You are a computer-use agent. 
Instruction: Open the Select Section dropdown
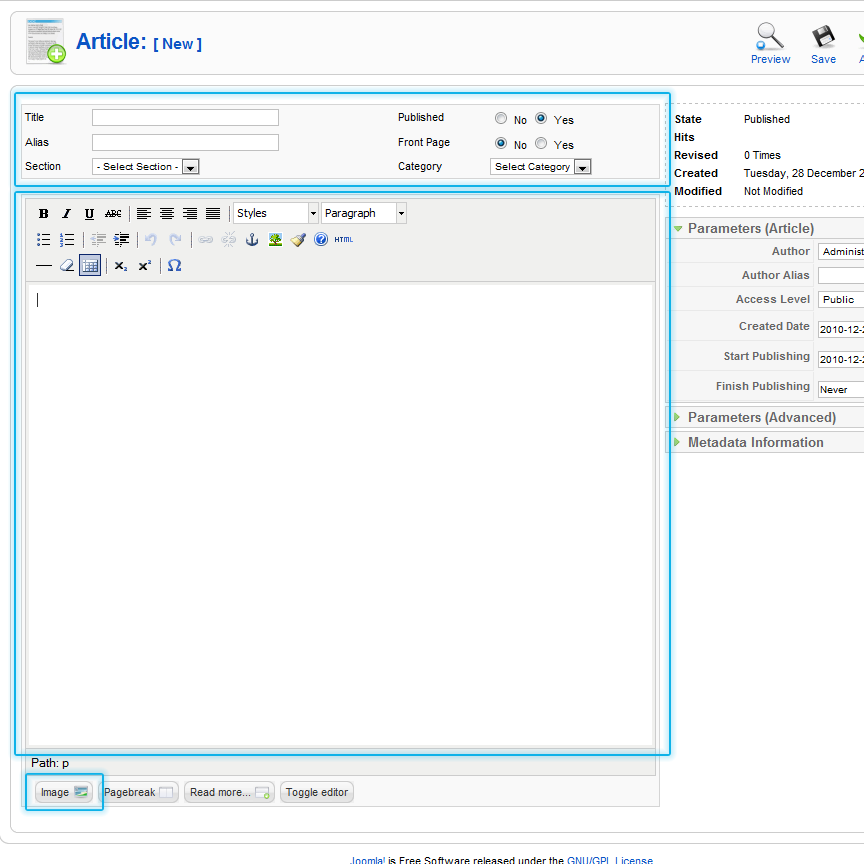tap(145, 166)
